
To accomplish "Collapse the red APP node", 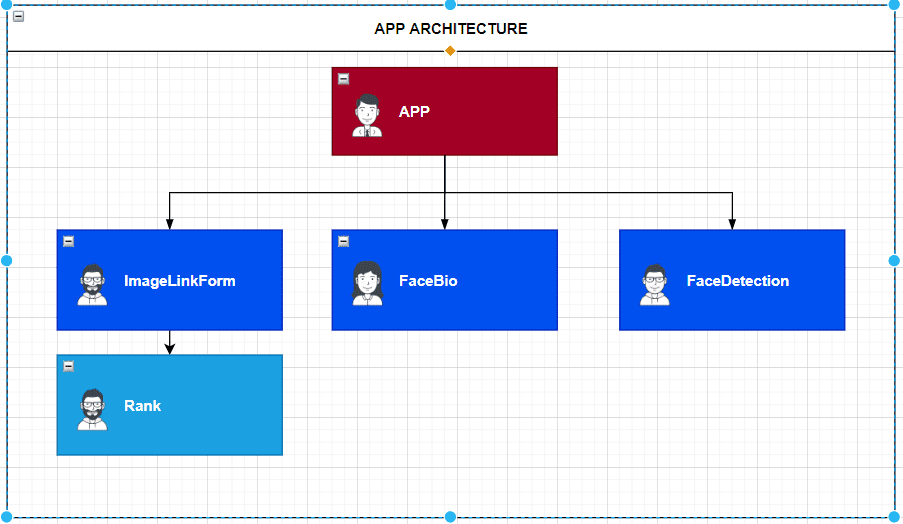I will [x=343, y=78].
